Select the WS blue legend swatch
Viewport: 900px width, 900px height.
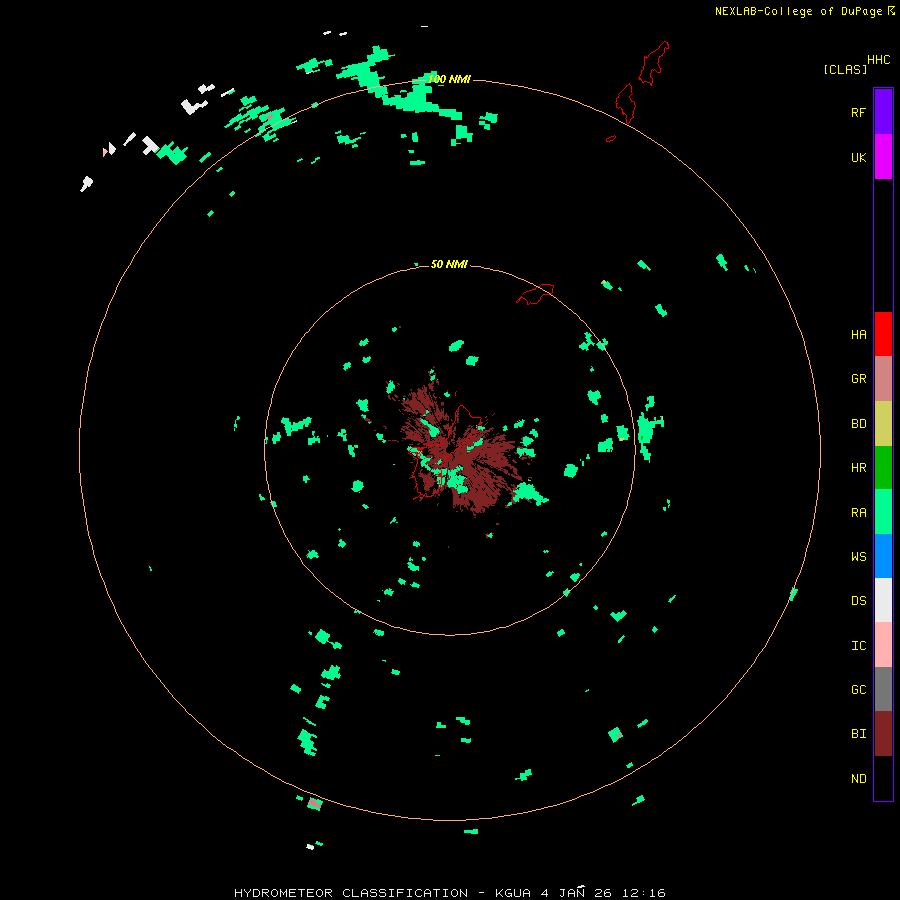coord(883,556)
